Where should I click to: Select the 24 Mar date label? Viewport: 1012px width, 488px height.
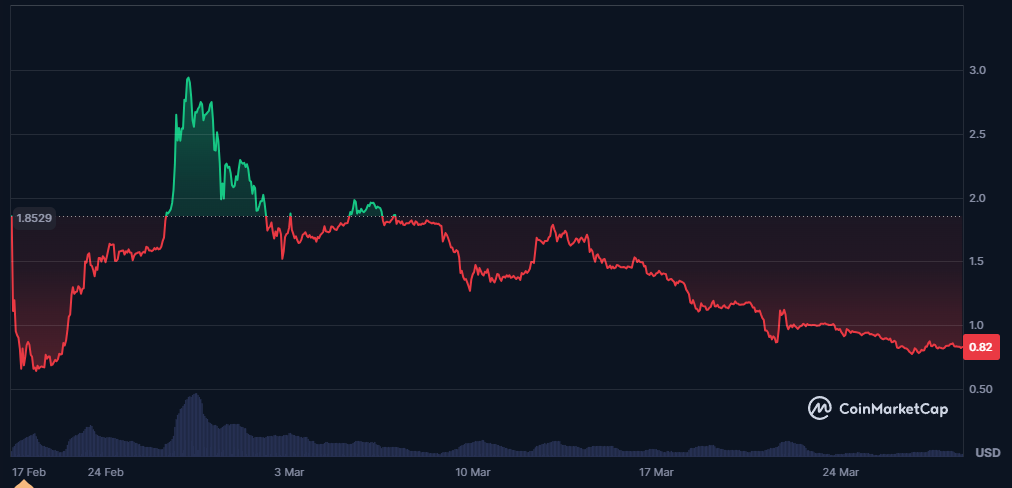pos(840,470)
